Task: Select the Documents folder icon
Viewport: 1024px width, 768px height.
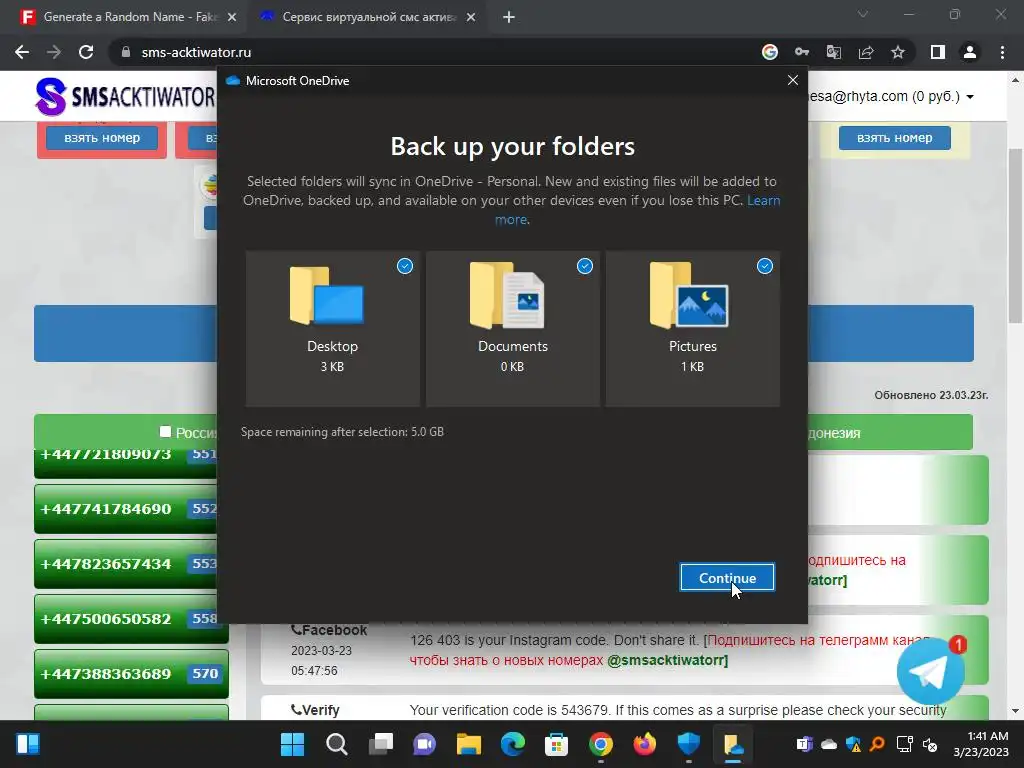Action: 507,296
